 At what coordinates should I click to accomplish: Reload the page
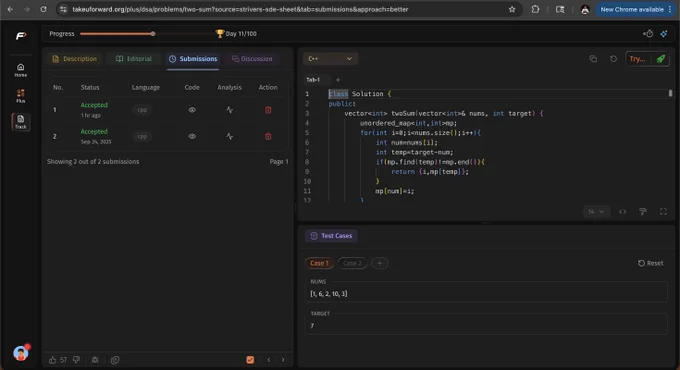click(43, 9)
